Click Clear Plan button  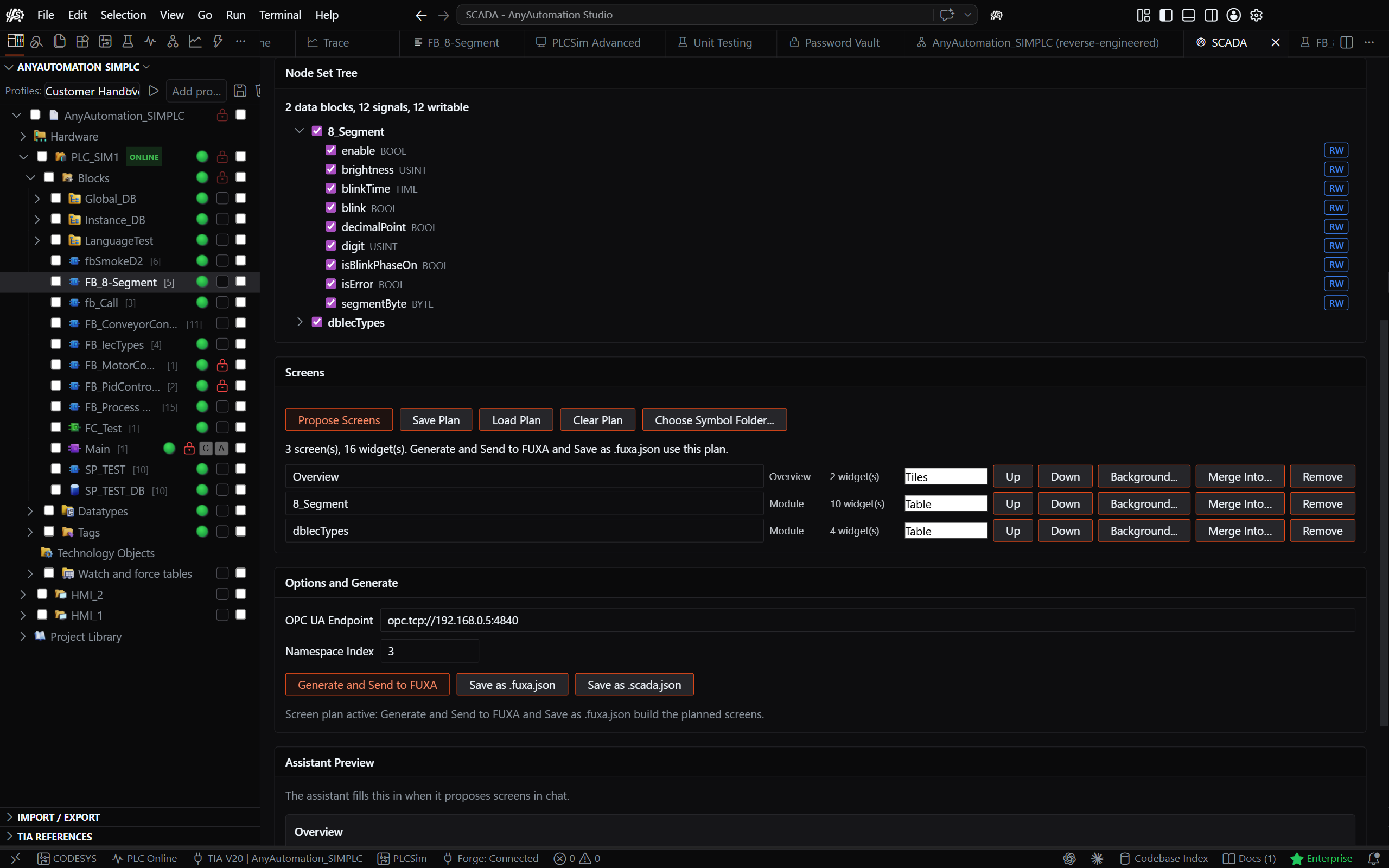[x=597, y=420]
